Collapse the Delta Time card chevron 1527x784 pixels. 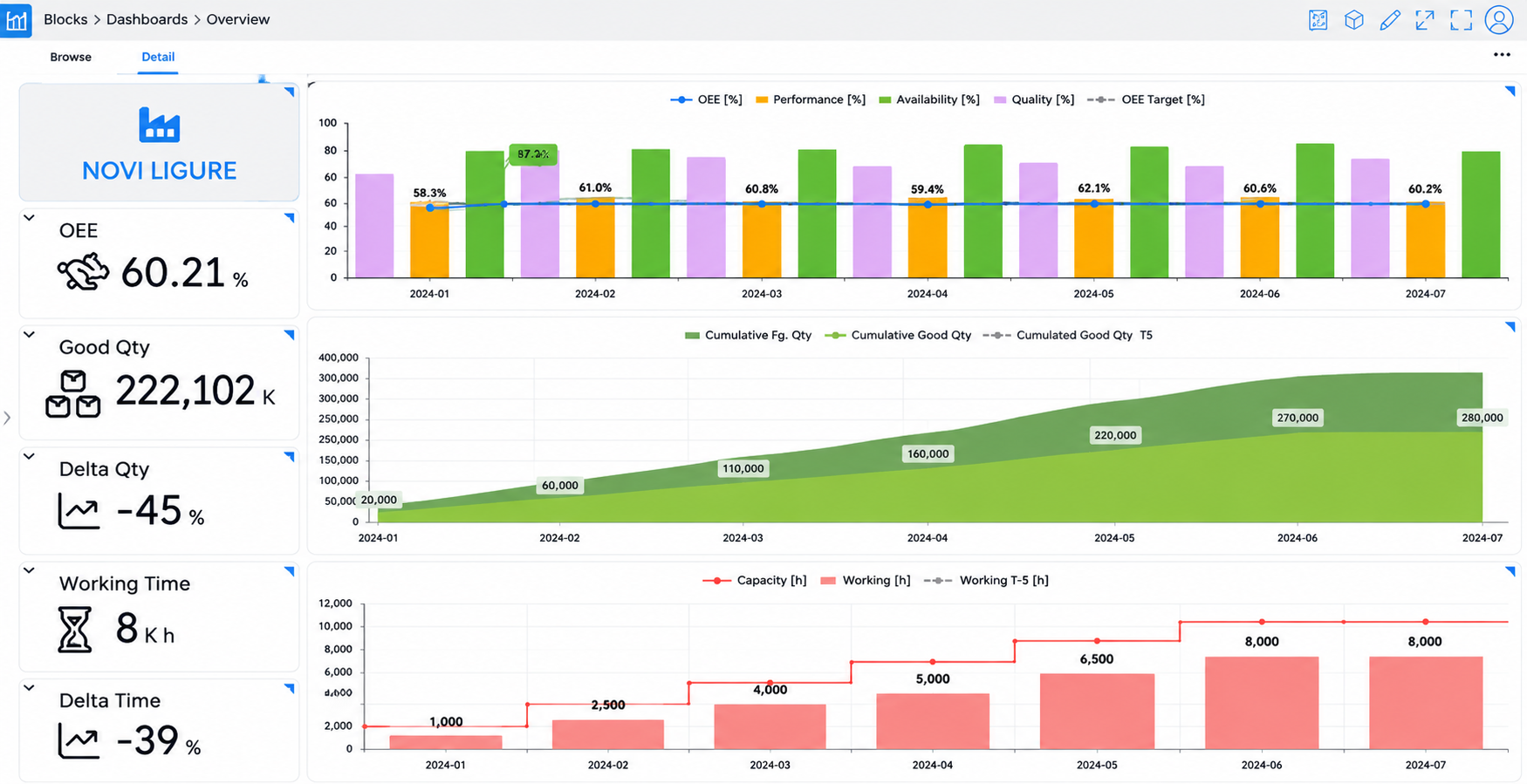(29, 688)
